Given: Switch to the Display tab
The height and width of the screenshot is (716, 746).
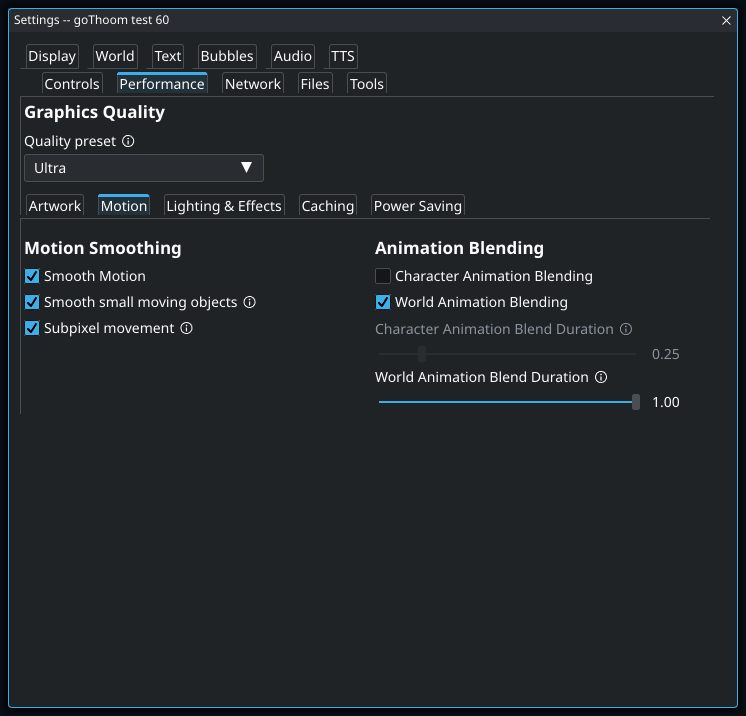Looking at the screenshot, I should click(x=52, y=56).
